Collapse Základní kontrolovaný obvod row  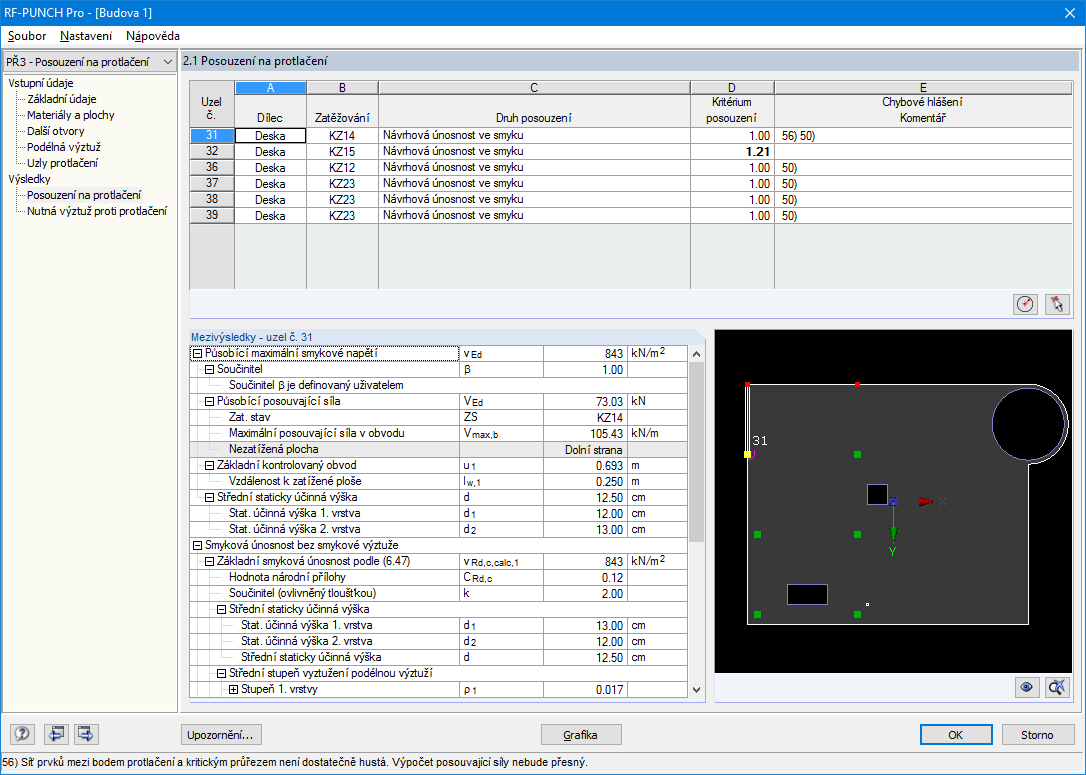coord(209,465)
